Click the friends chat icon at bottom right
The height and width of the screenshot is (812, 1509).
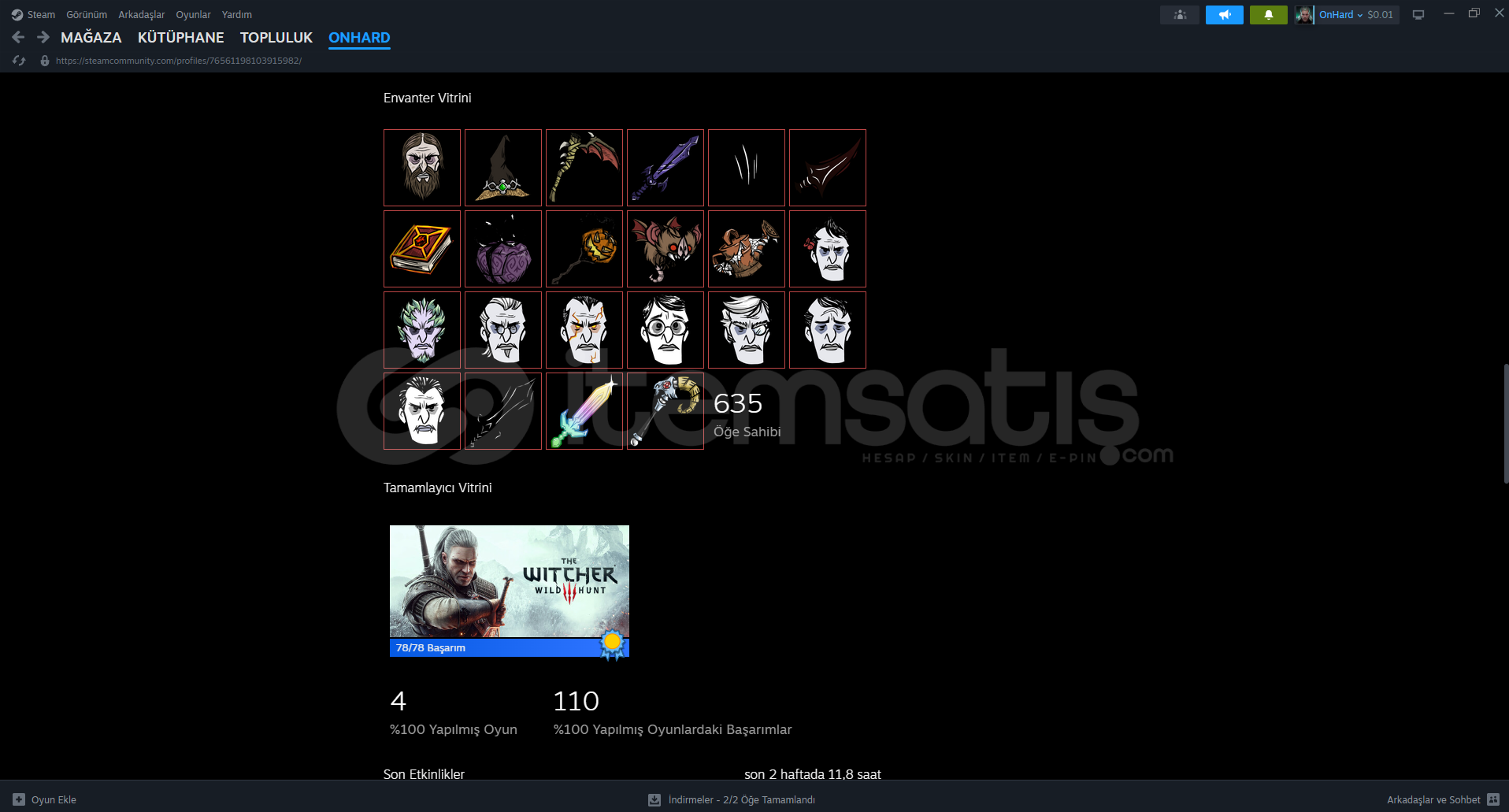1493,799
